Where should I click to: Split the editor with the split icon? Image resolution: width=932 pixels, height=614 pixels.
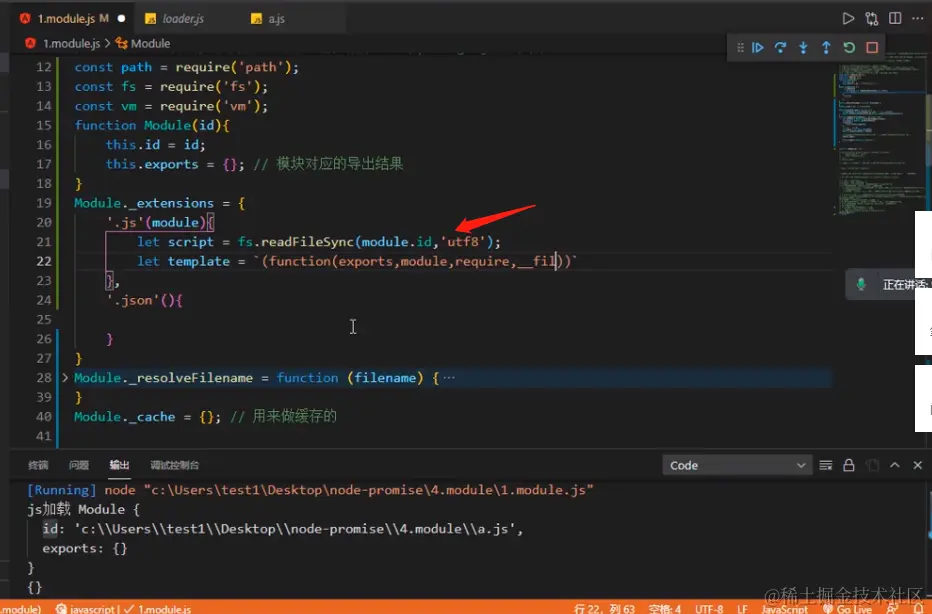click(x=895, y=18)
